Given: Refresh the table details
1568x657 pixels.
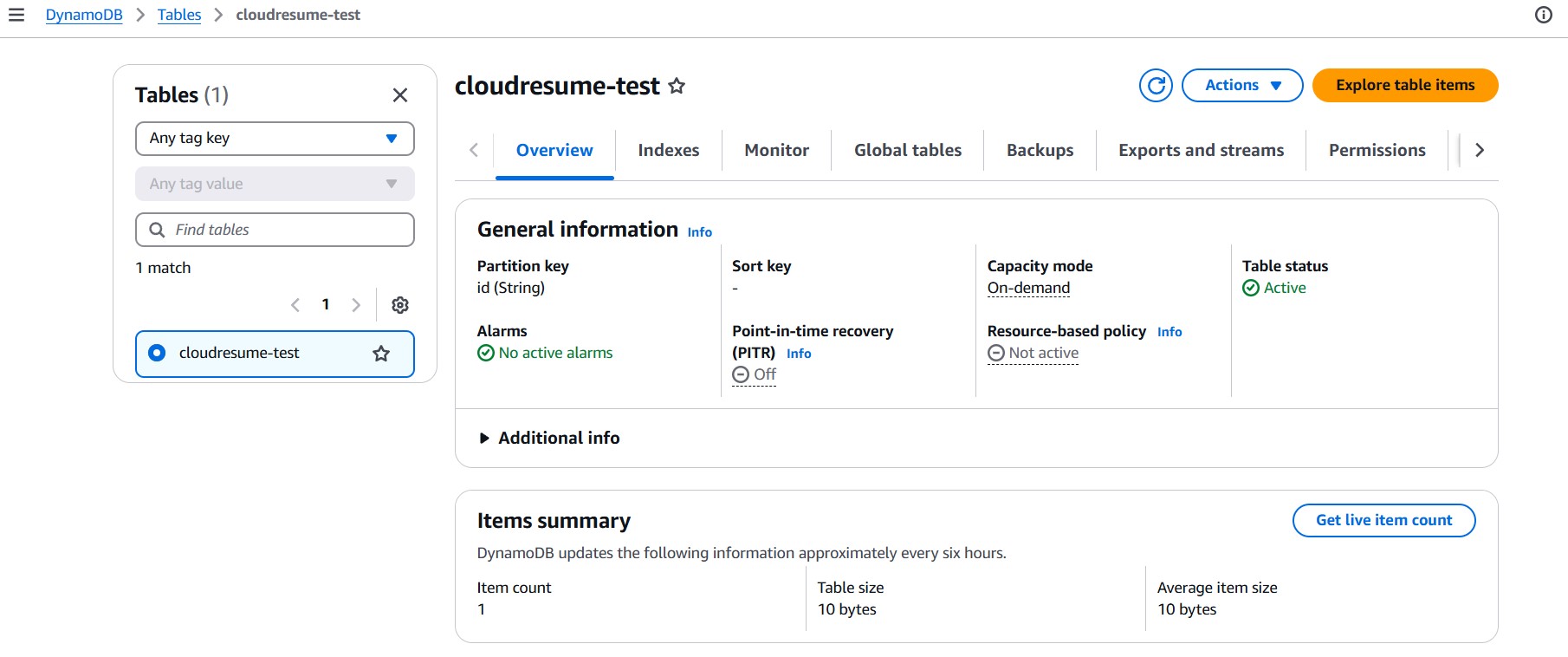Looking at the screenshot, I should [1156, 86].
